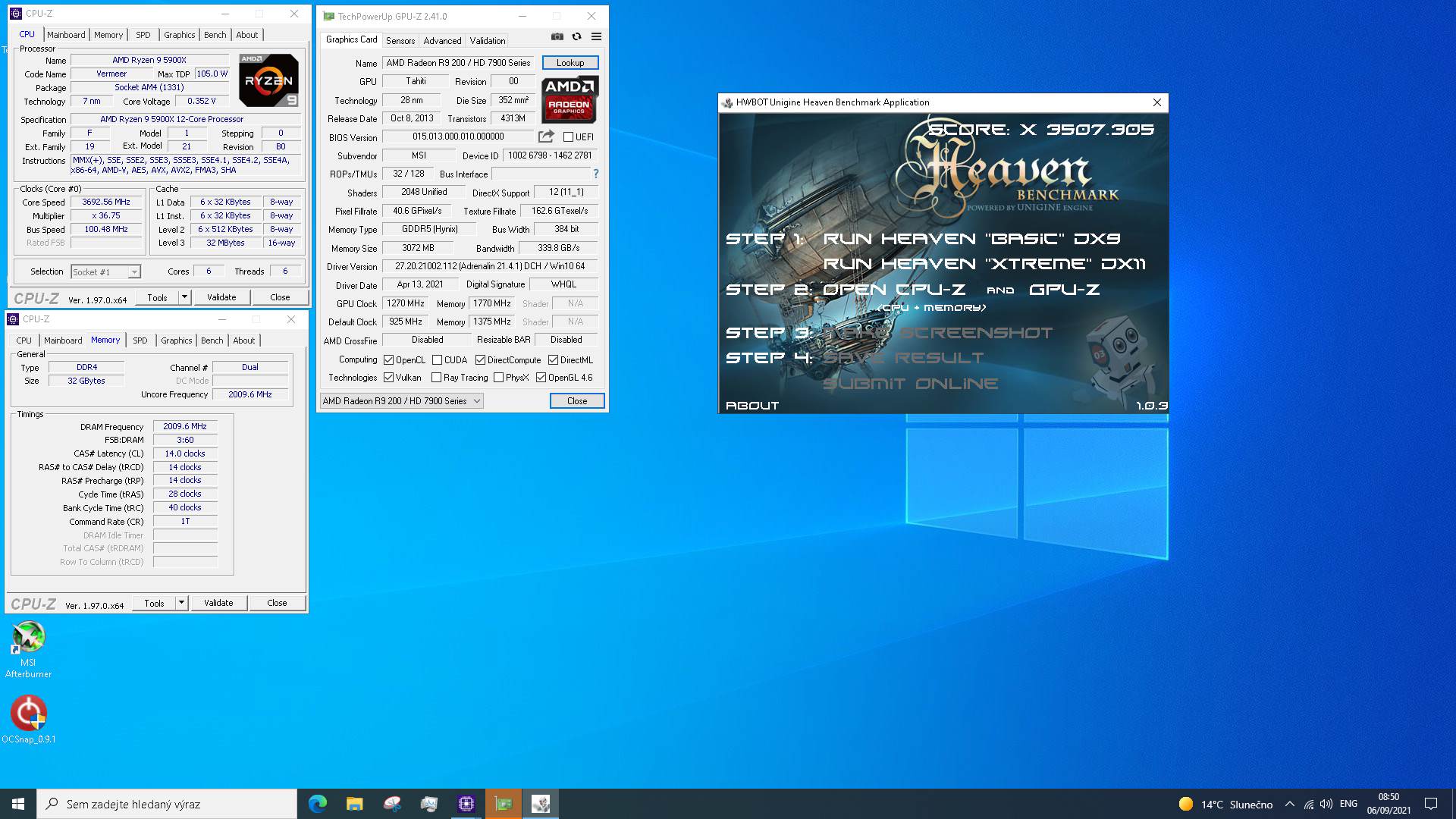This screenshot has width=1456, height=819.
Task: Toggle the CUDA checkbox
Action: 437,360
